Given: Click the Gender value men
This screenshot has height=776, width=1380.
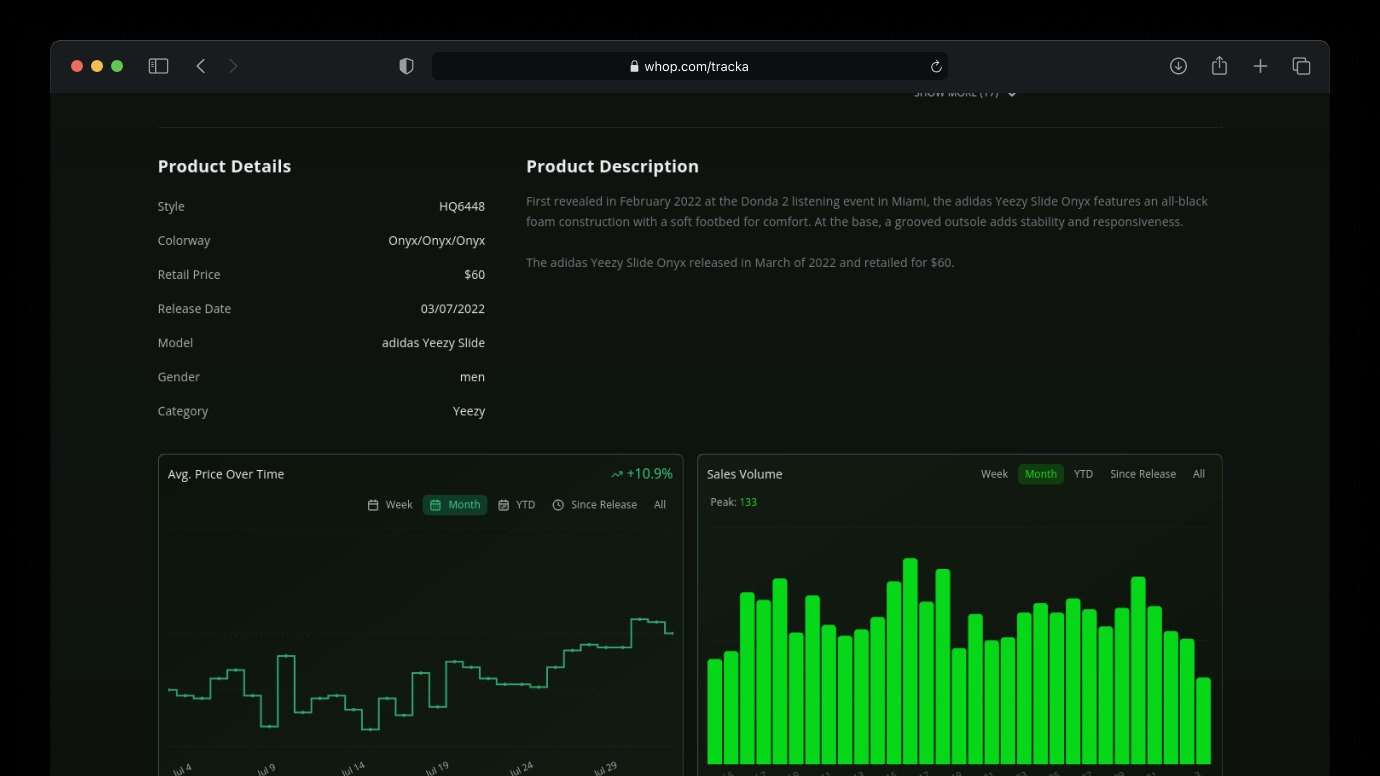Looking at the screenshot, I should 473,377.
